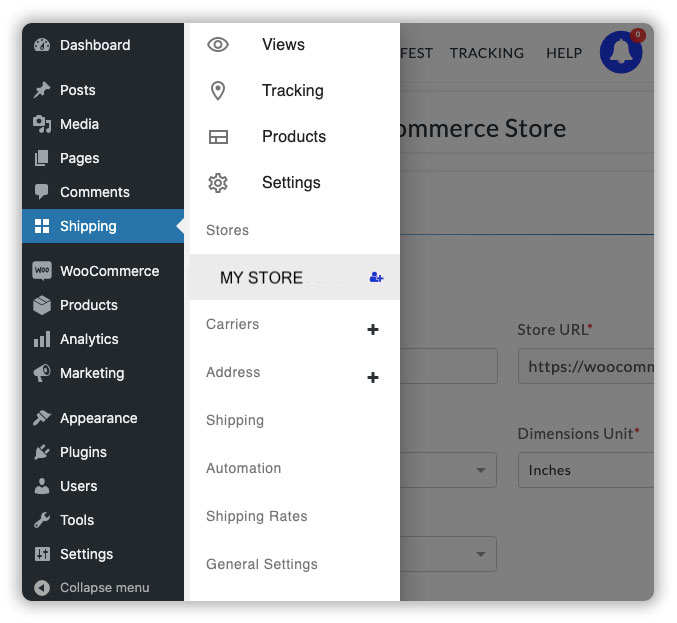Click the Collapse menu arrow icon
Screen dimensions: 677x623
tap(42, 588)
